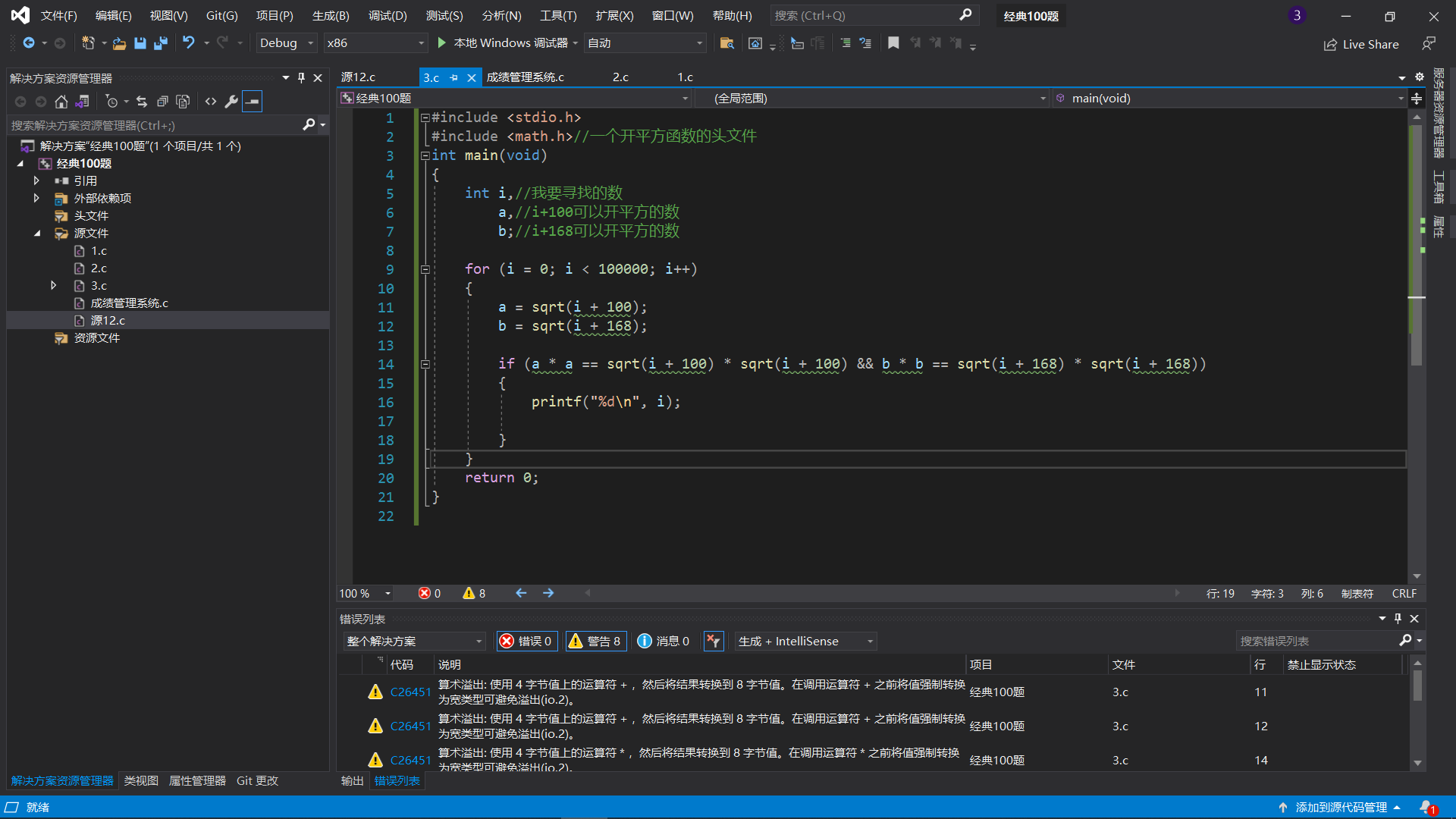Open the 100 % zoom level dropdown
The width and height of the screenshot is (1456, 819).
pyautogui.click(x=366, y=593)
